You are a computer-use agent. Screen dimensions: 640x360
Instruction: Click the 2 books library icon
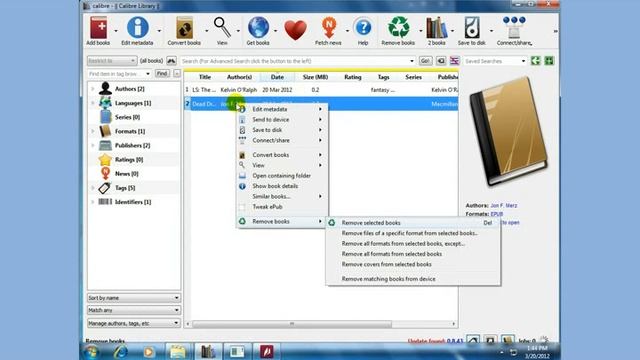(437, 31)
